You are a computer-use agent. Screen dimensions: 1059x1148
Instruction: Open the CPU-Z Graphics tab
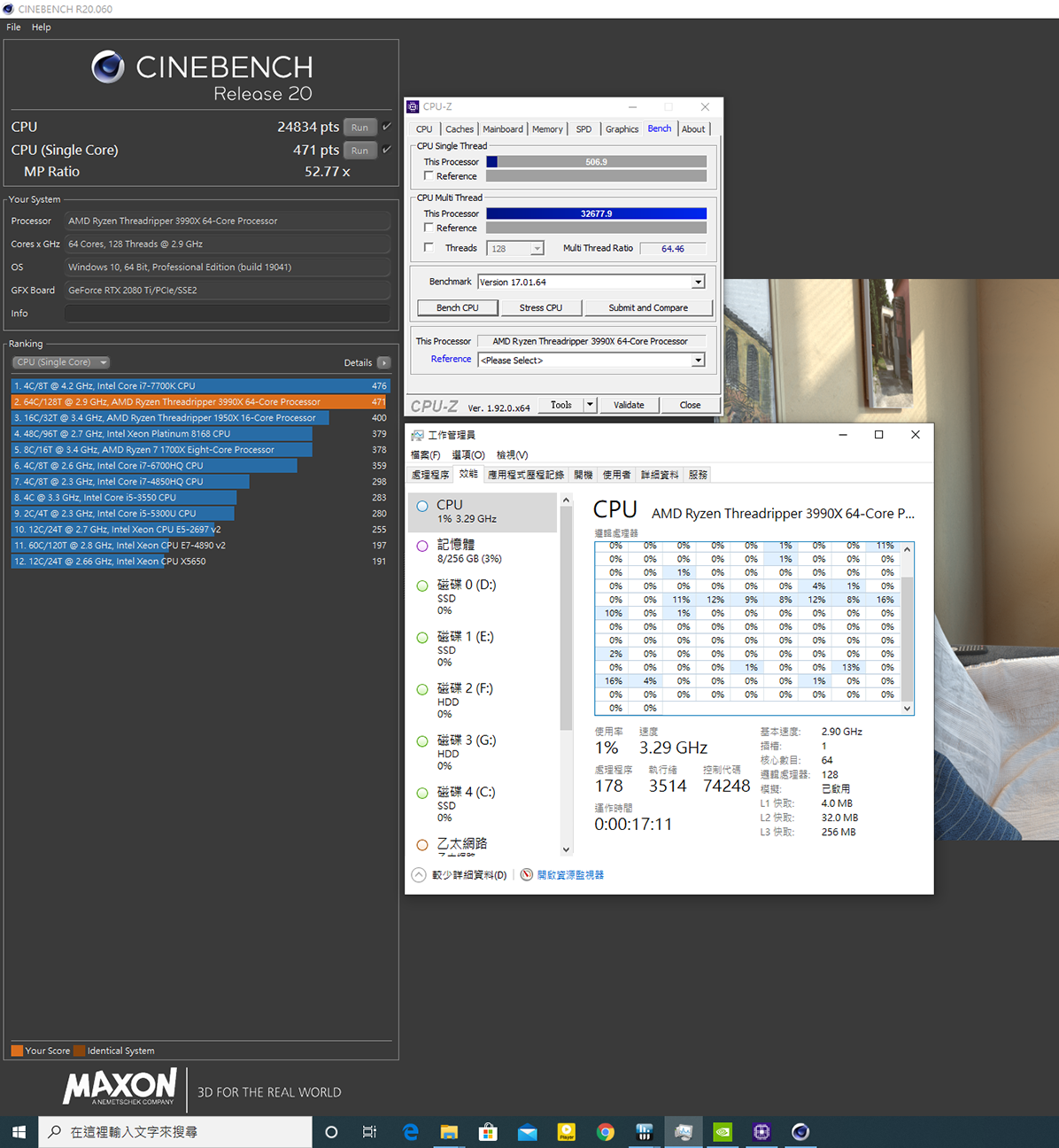[x=622, y=129]
